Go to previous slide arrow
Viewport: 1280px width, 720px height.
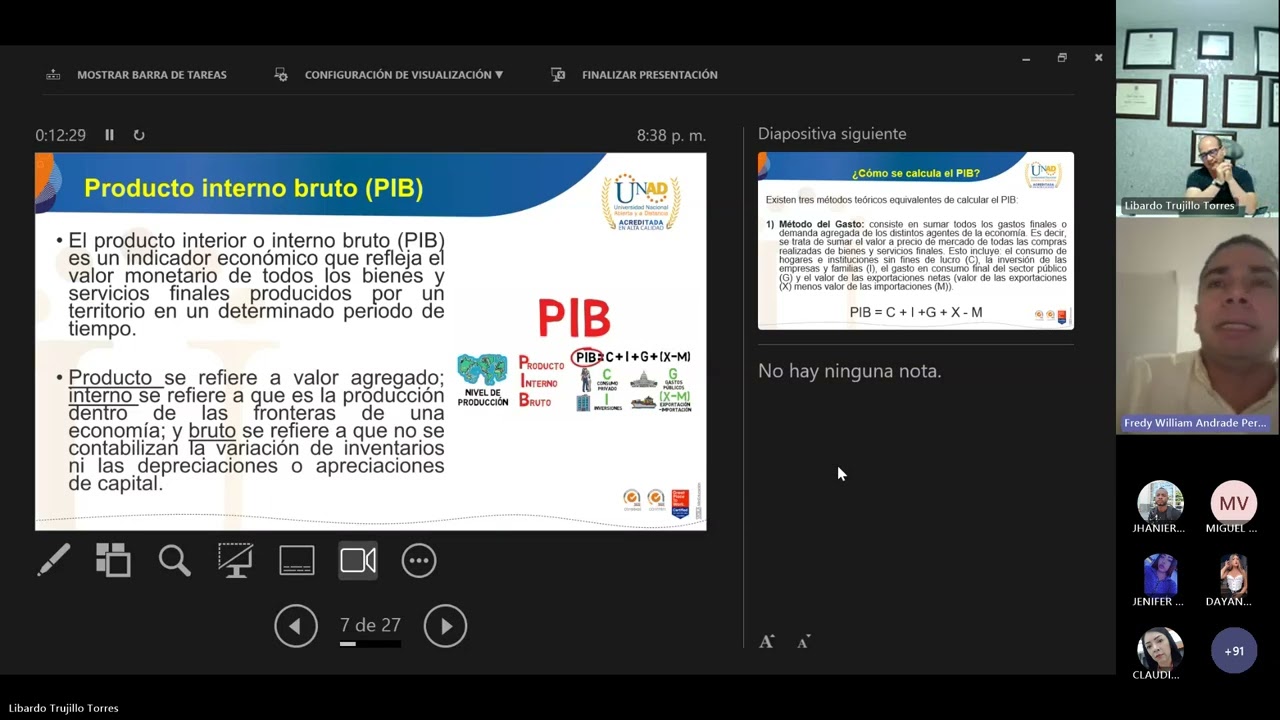(x=296, y=626)
